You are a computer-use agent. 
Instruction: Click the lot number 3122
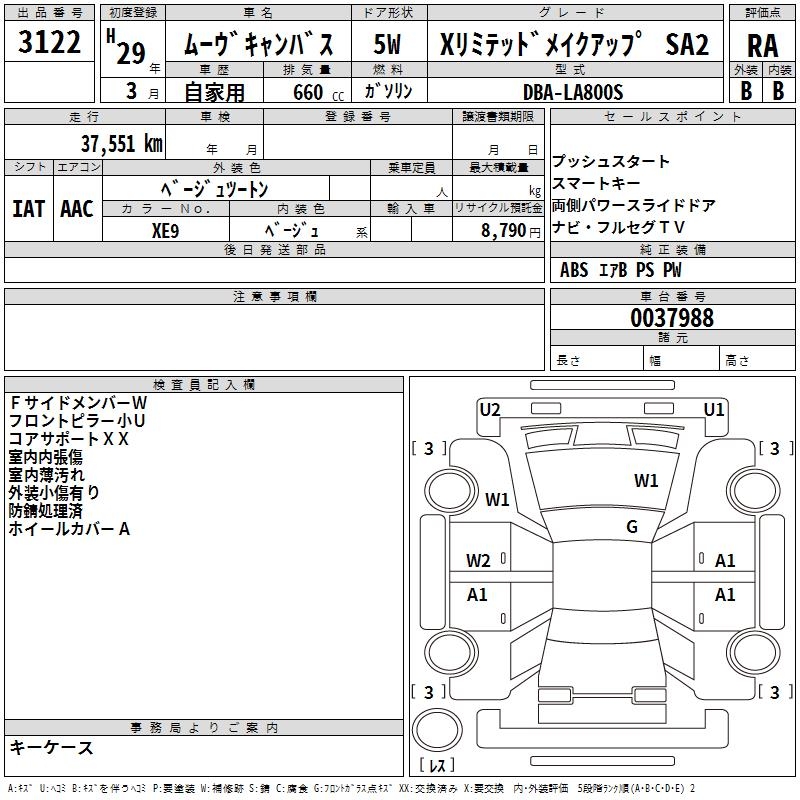49,42
